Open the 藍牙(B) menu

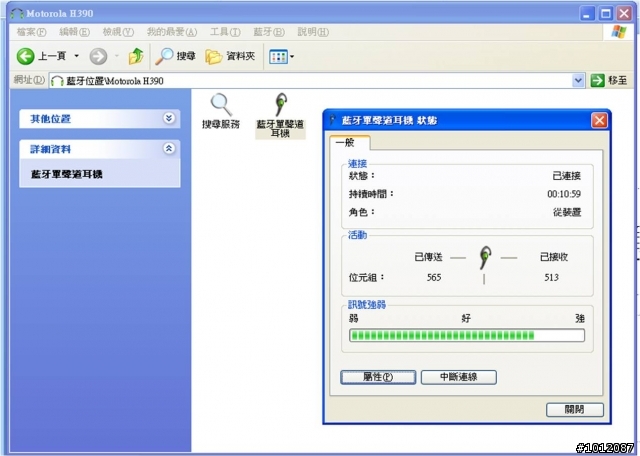269,32
